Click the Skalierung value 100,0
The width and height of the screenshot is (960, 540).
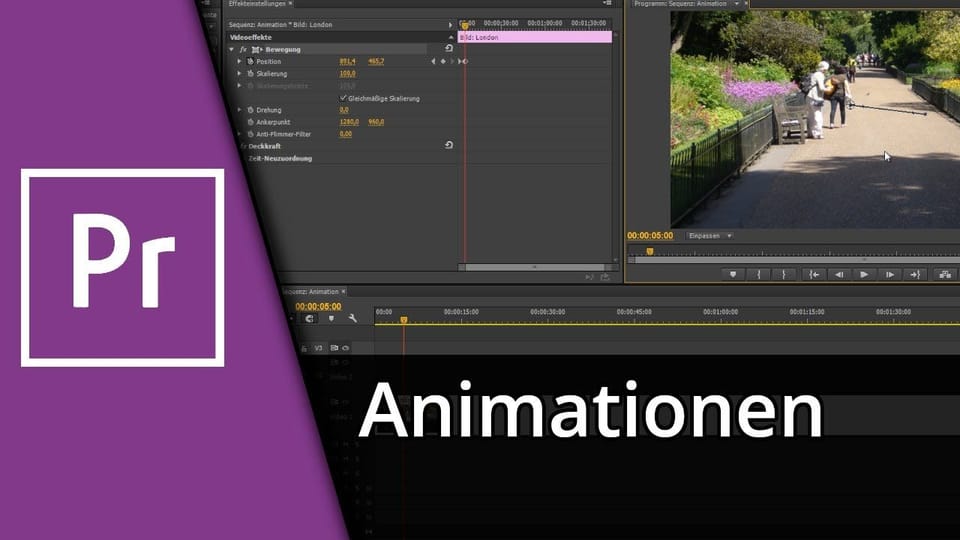coord(347,73)
